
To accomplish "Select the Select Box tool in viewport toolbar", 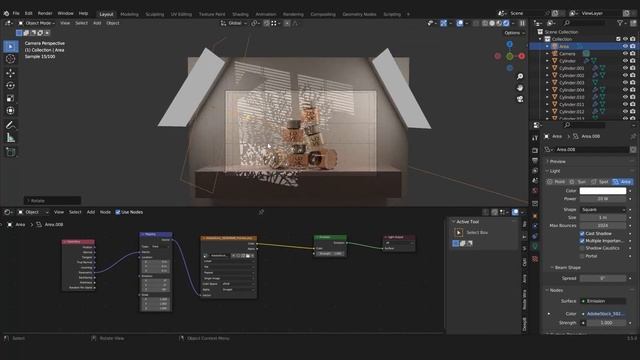I will coord(11,46).
